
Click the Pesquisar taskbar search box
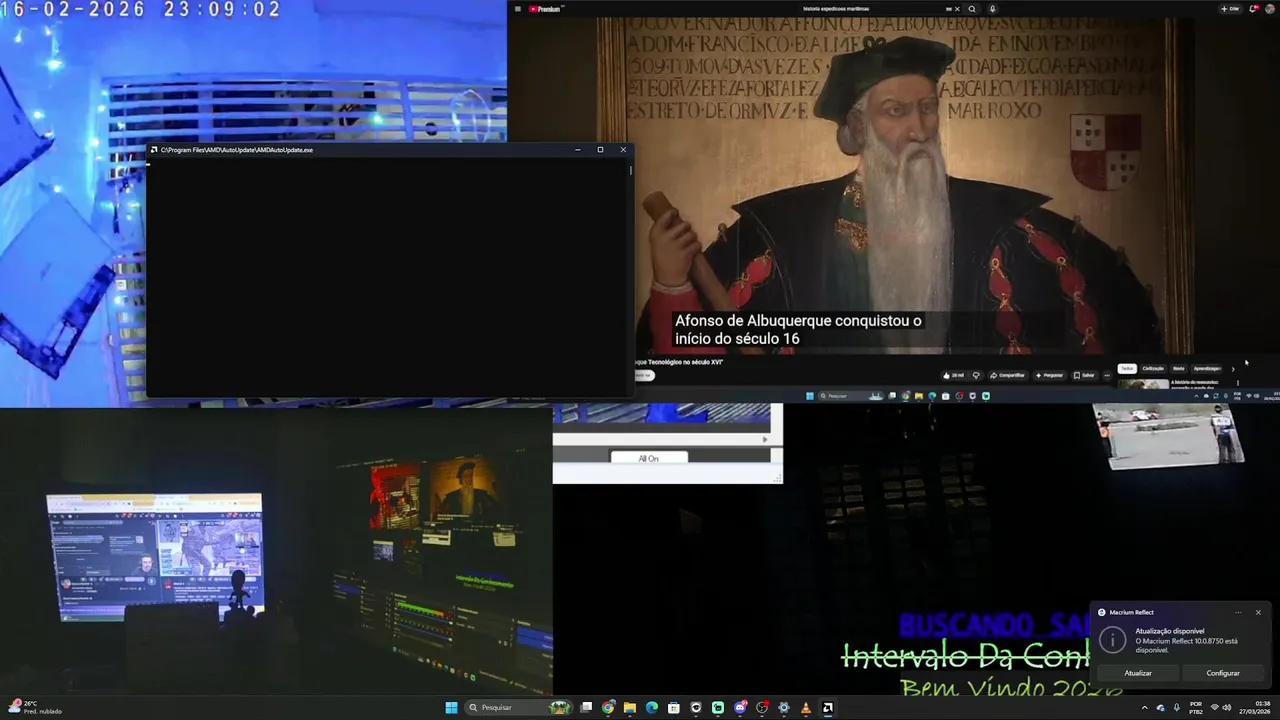tap(519, 708)
